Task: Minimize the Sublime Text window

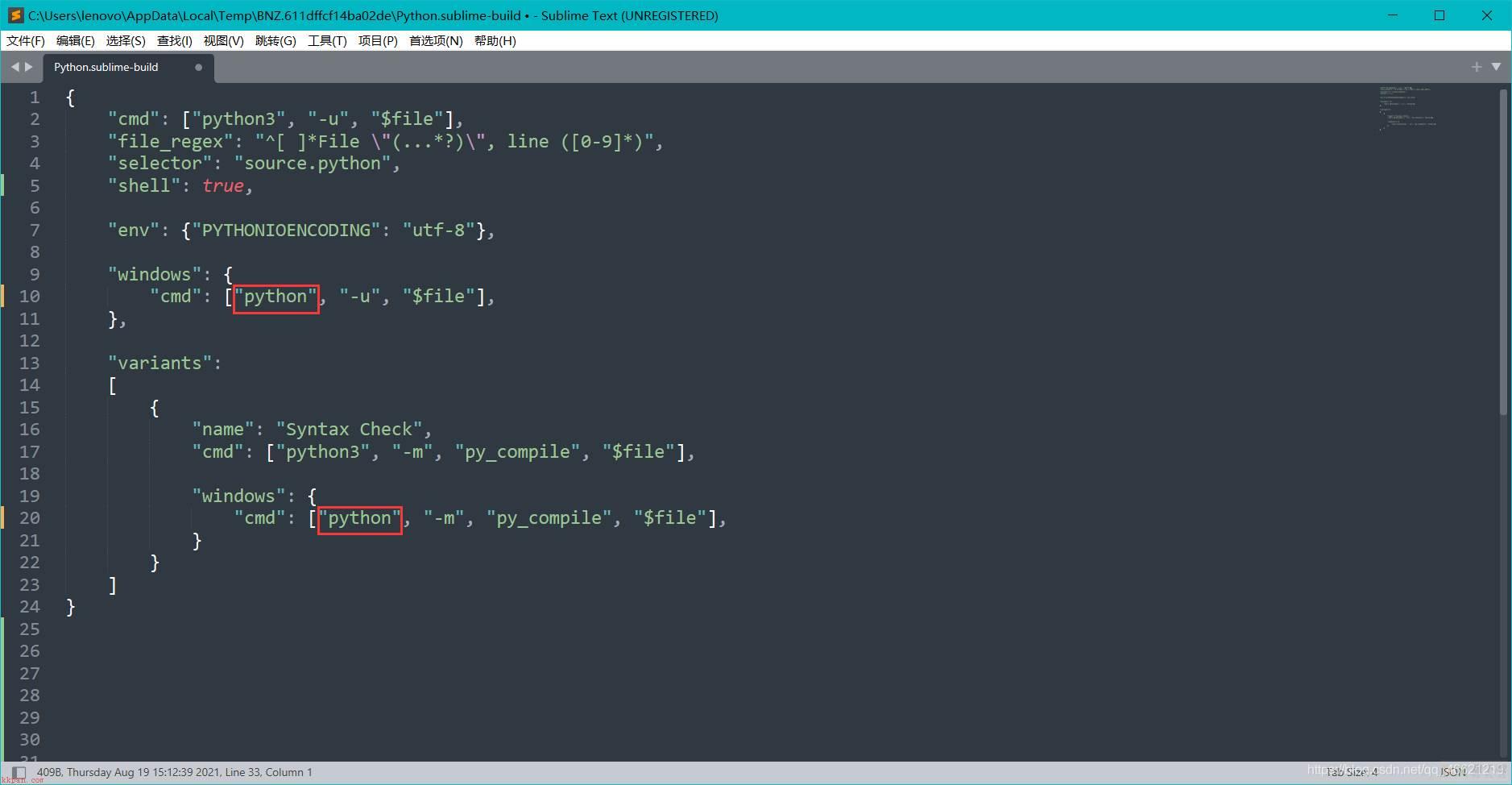Action: click(1394, 15)
